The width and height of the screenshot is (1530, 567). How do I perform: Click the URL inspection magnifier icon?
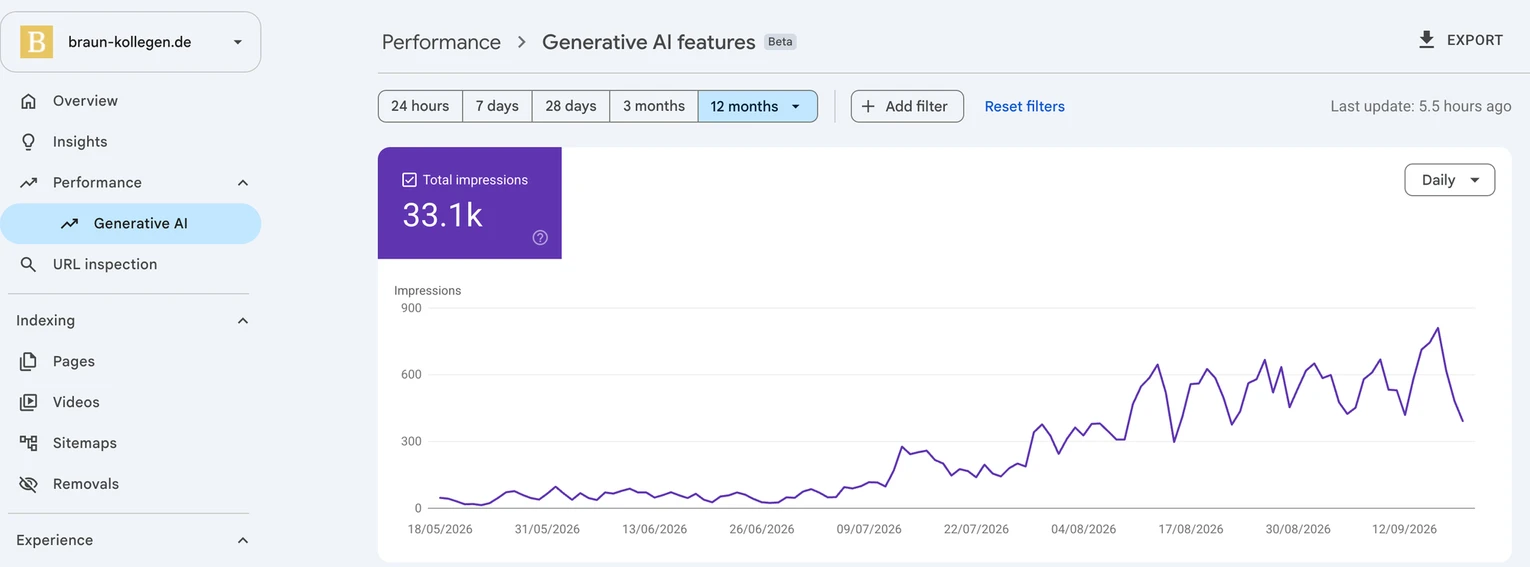29,265
